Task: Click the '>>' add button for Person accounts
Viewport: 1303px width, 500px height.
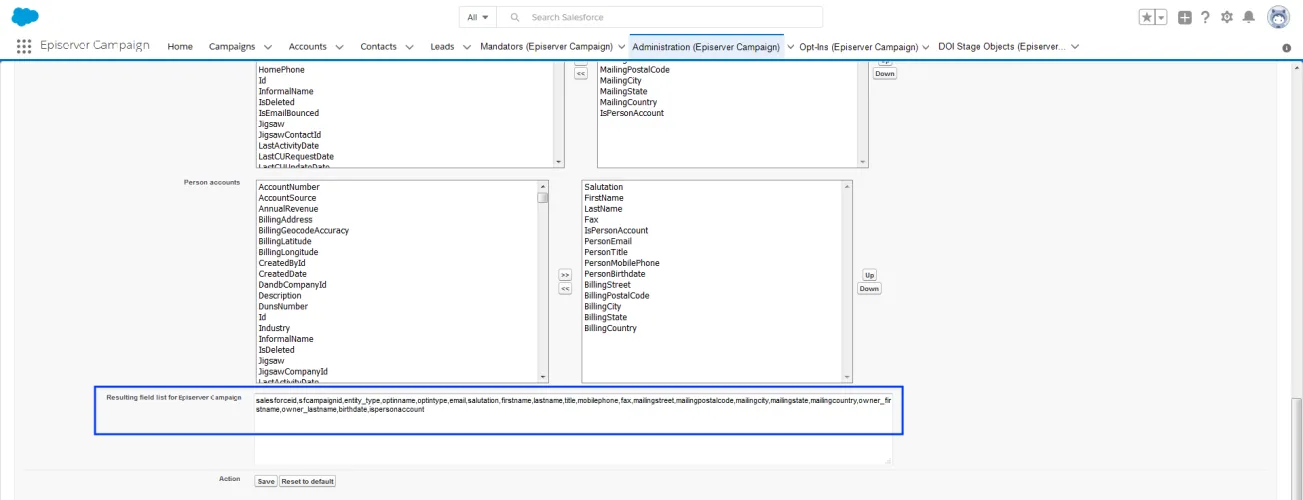Action: click(564, 274)
